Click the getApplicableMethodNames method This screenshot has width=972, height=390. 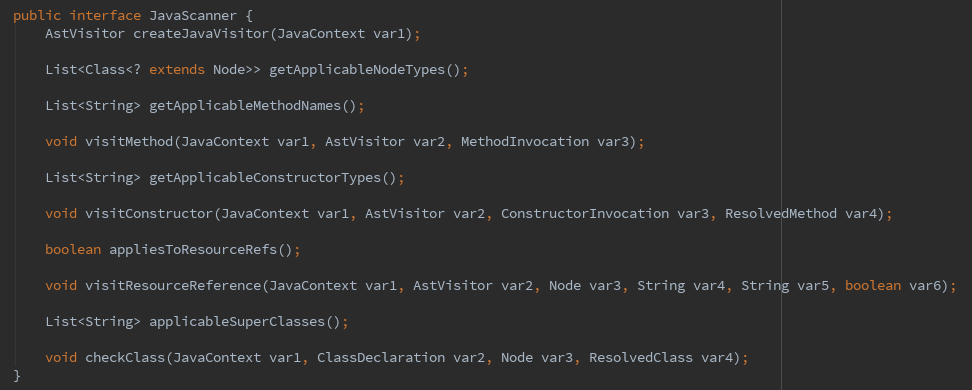click(x=245, y=105)
